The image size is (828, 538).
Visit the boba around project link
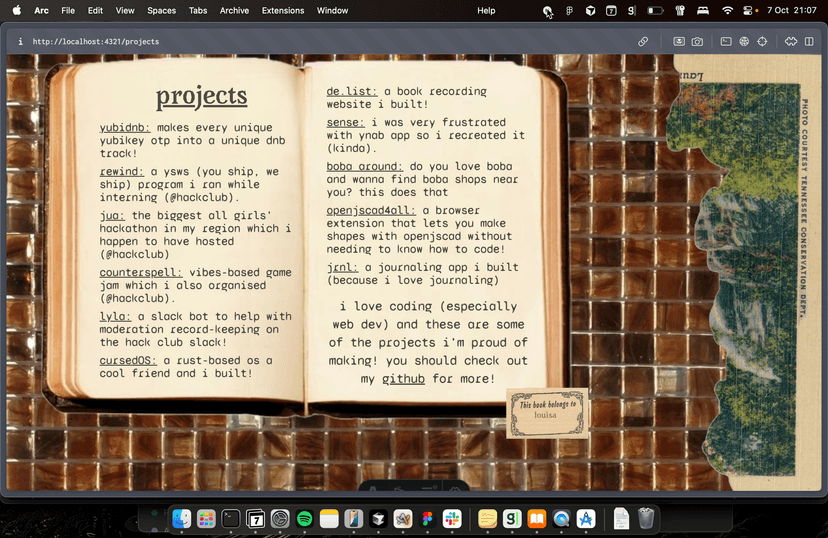364,166
